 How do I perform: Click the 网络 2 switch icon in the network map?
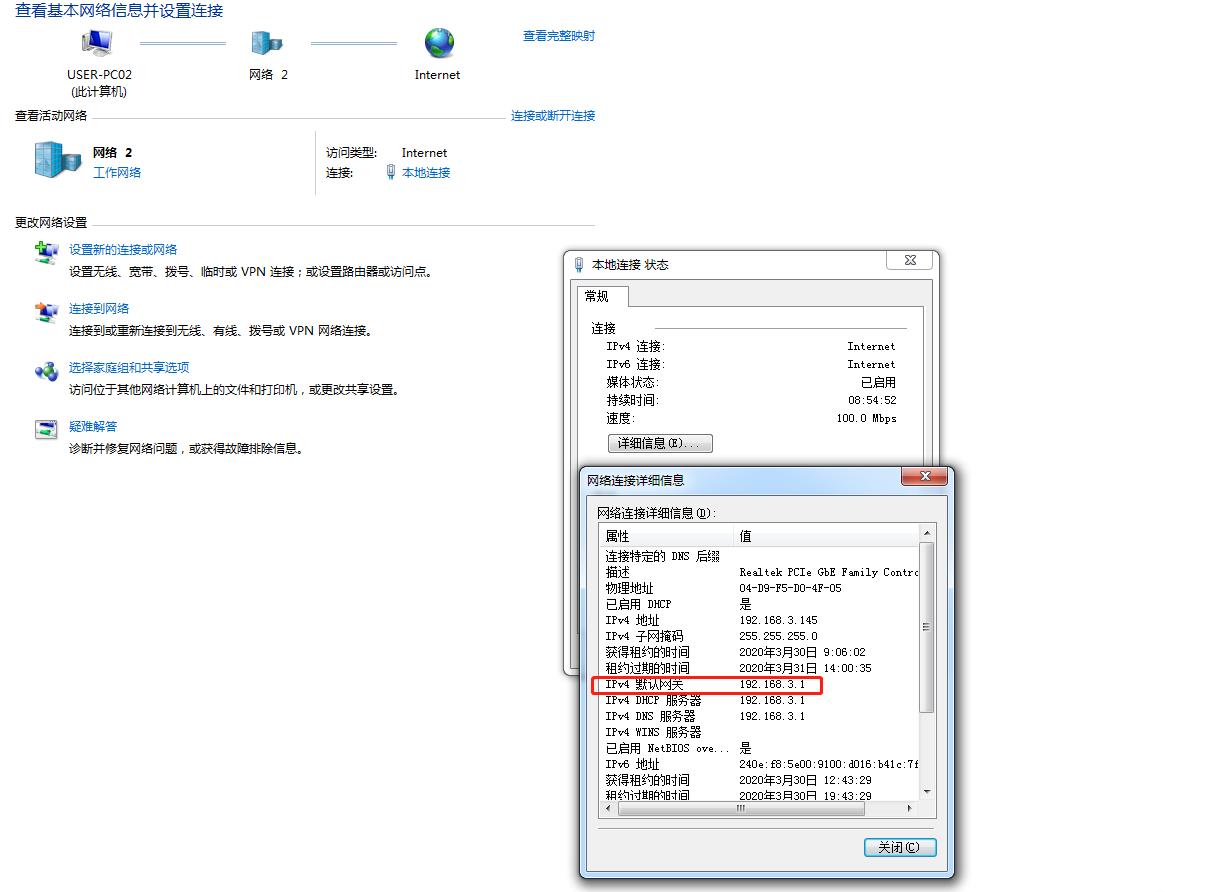pos(266,44)
